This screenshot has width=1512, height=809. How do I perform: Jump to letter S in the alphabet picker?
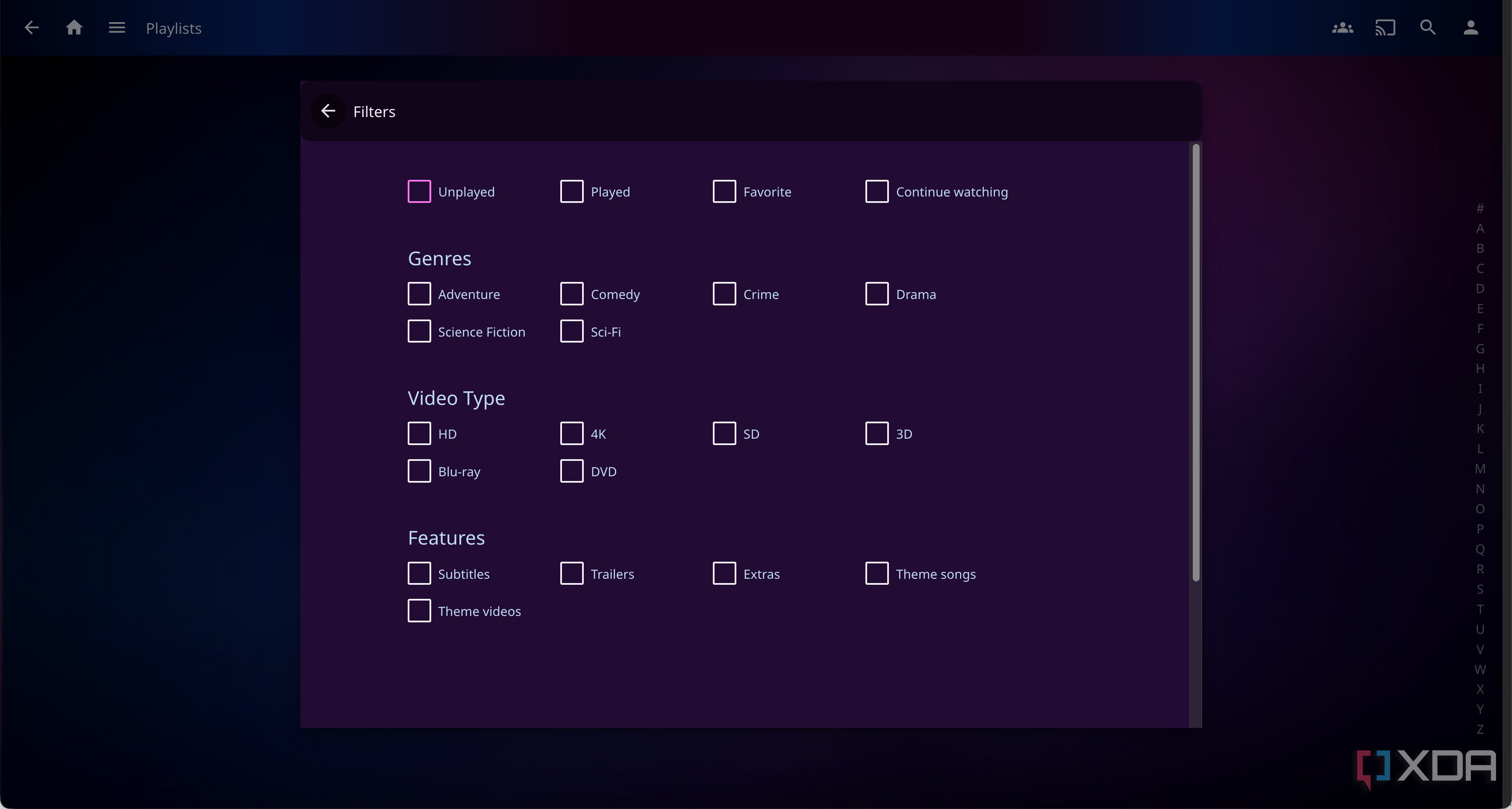pos(1480,589)
